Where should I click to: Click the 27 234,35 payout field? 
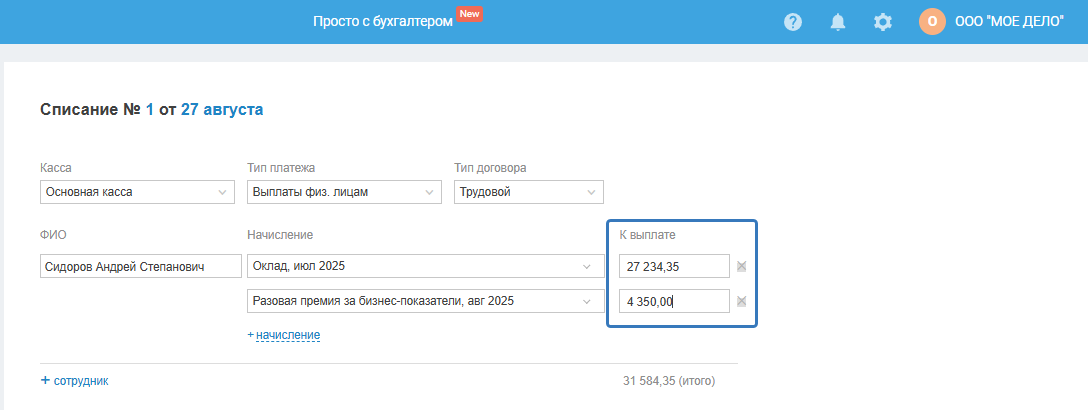click(x=674, y=267)
